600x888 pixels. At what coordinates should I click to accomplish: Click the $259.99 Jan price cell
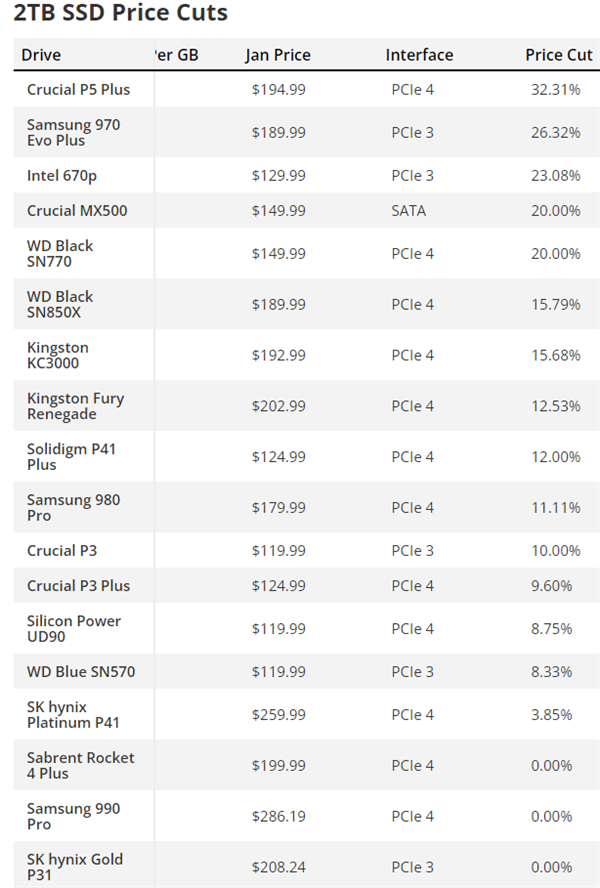coord(279,715)
